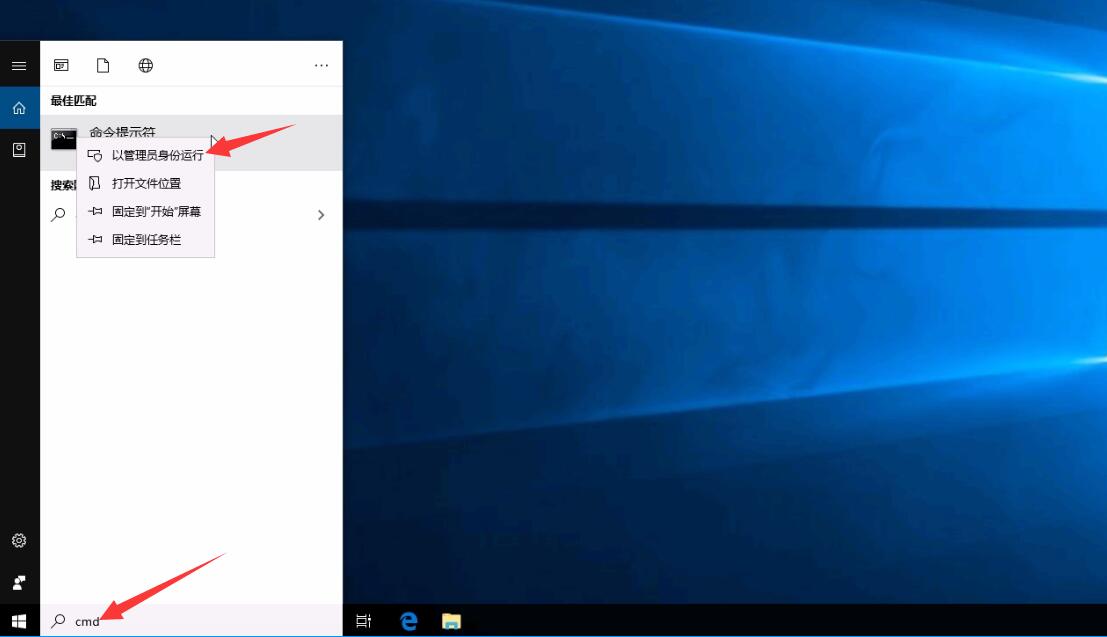This screenshot has width=1107, height=637.
Task: Select the Home icon in sidebar
Action: [19, 108]
